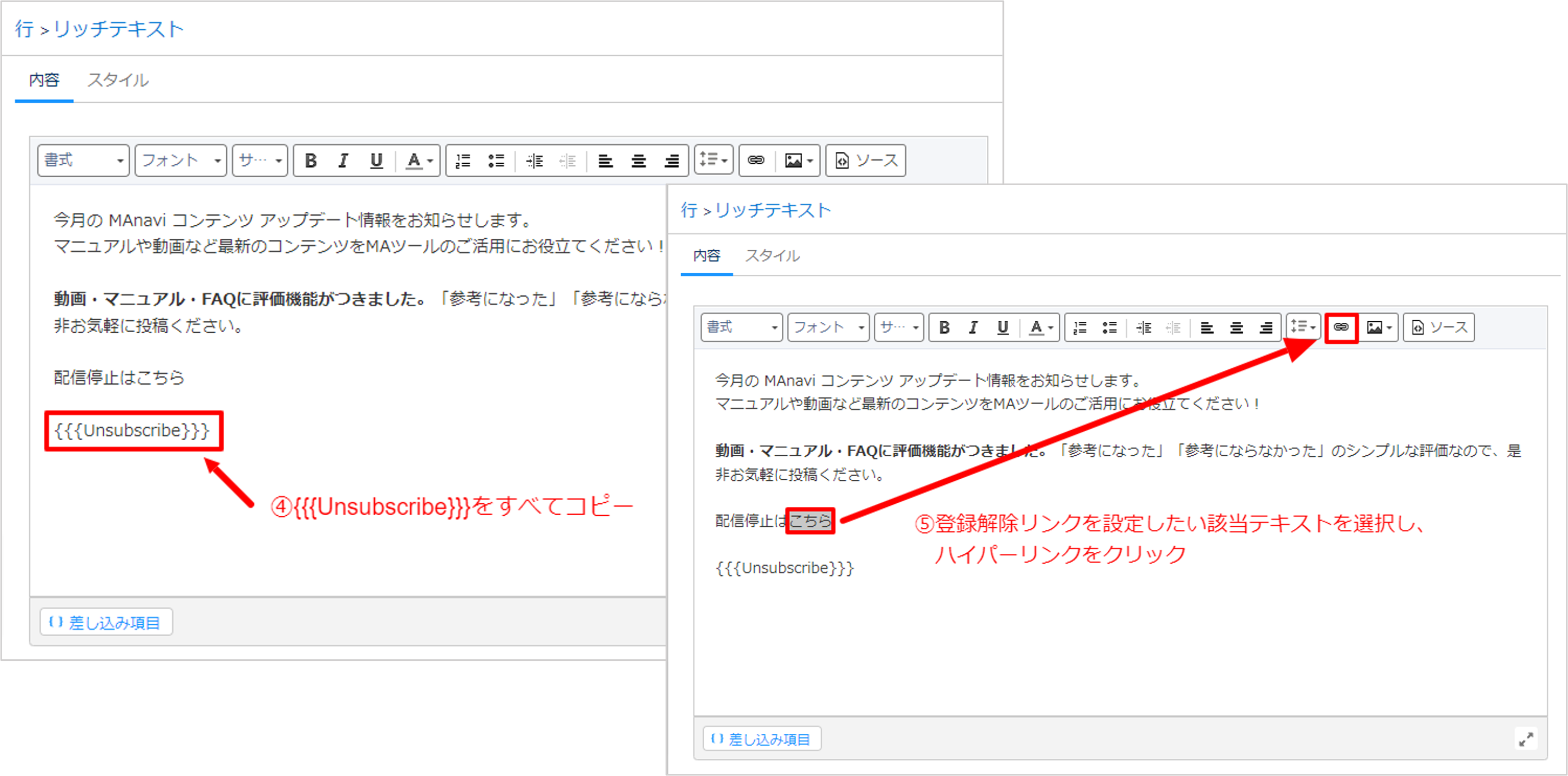Click 配信停止はこちら line in back editor

[119, 378]
